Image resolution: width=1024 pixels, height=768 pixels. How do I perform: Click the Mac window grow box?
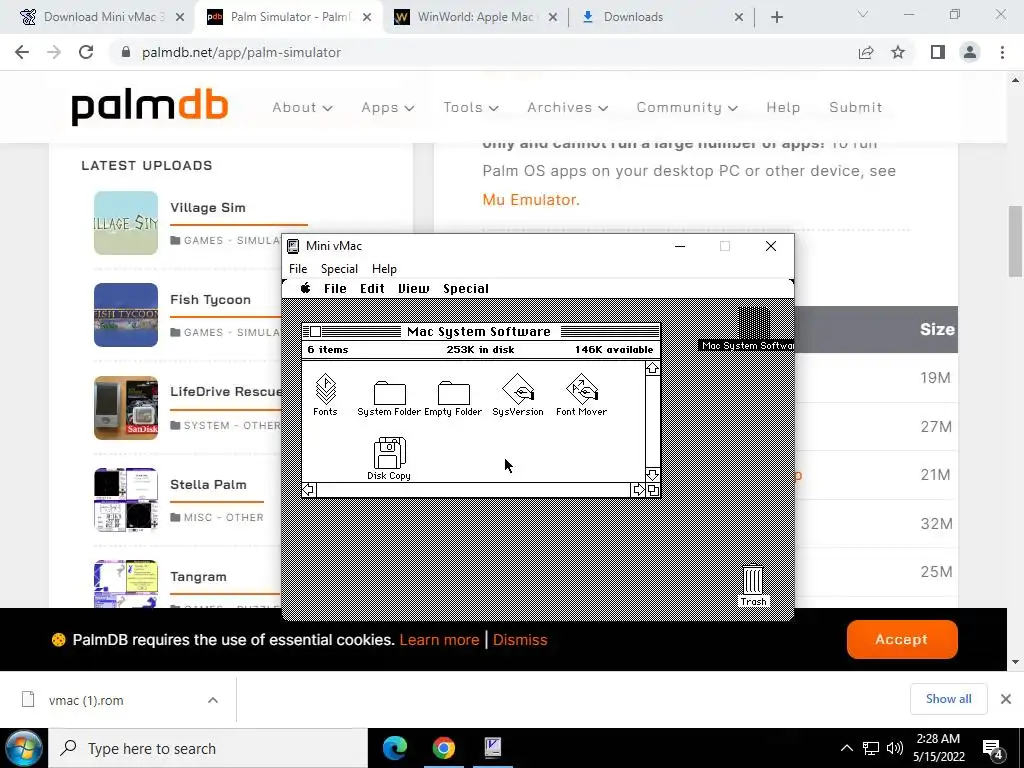point(653,490)
